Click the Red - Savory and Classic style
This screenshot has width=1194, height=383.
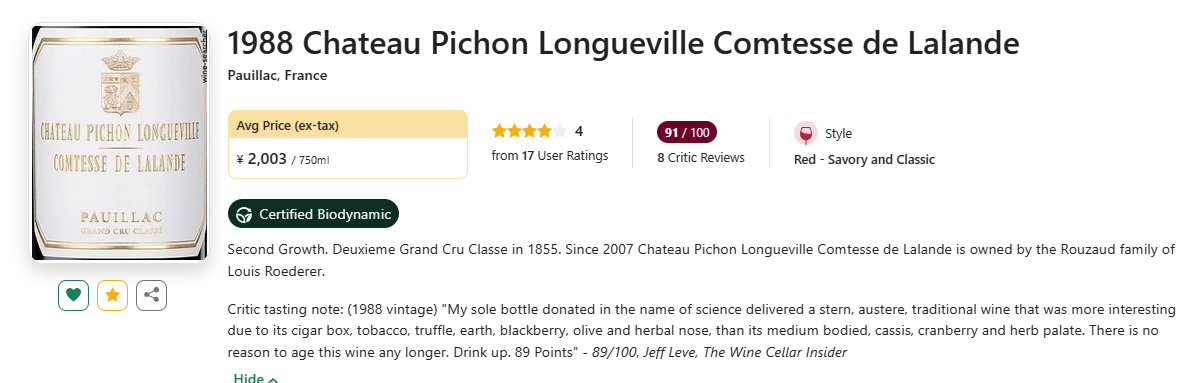coord(864,160)
